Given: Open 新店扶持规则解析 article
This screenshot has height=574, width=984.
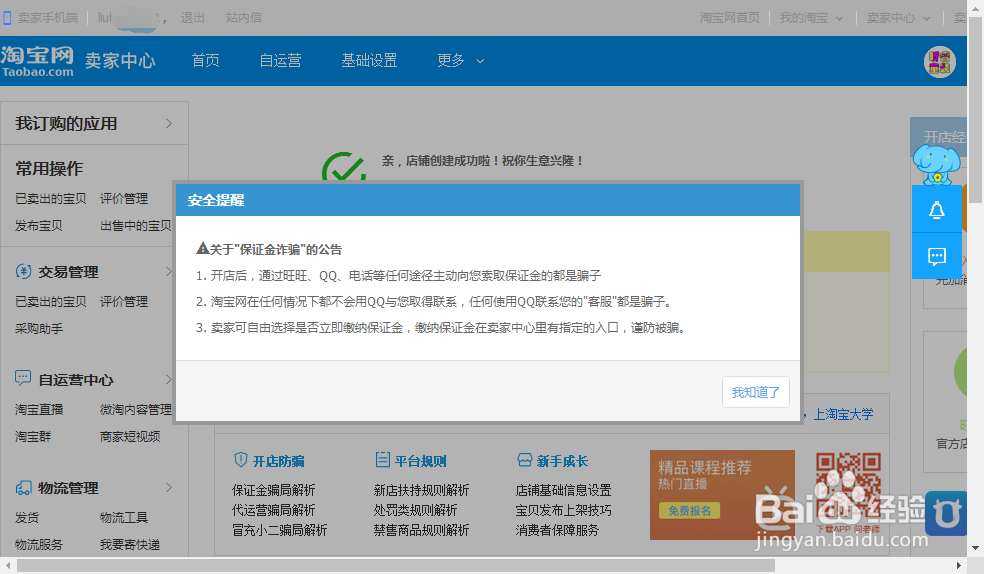Looking at the screenshot, I should tap(422, 490).
